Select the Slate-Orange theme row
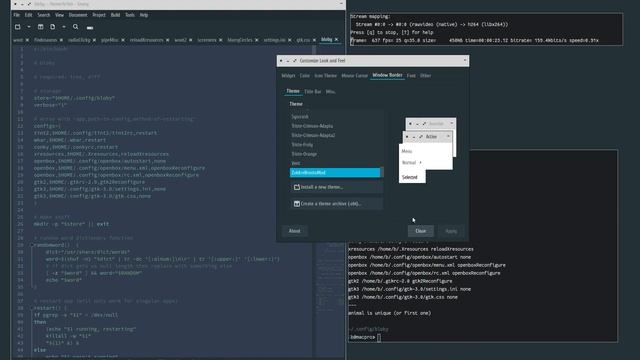 [336, 154]
